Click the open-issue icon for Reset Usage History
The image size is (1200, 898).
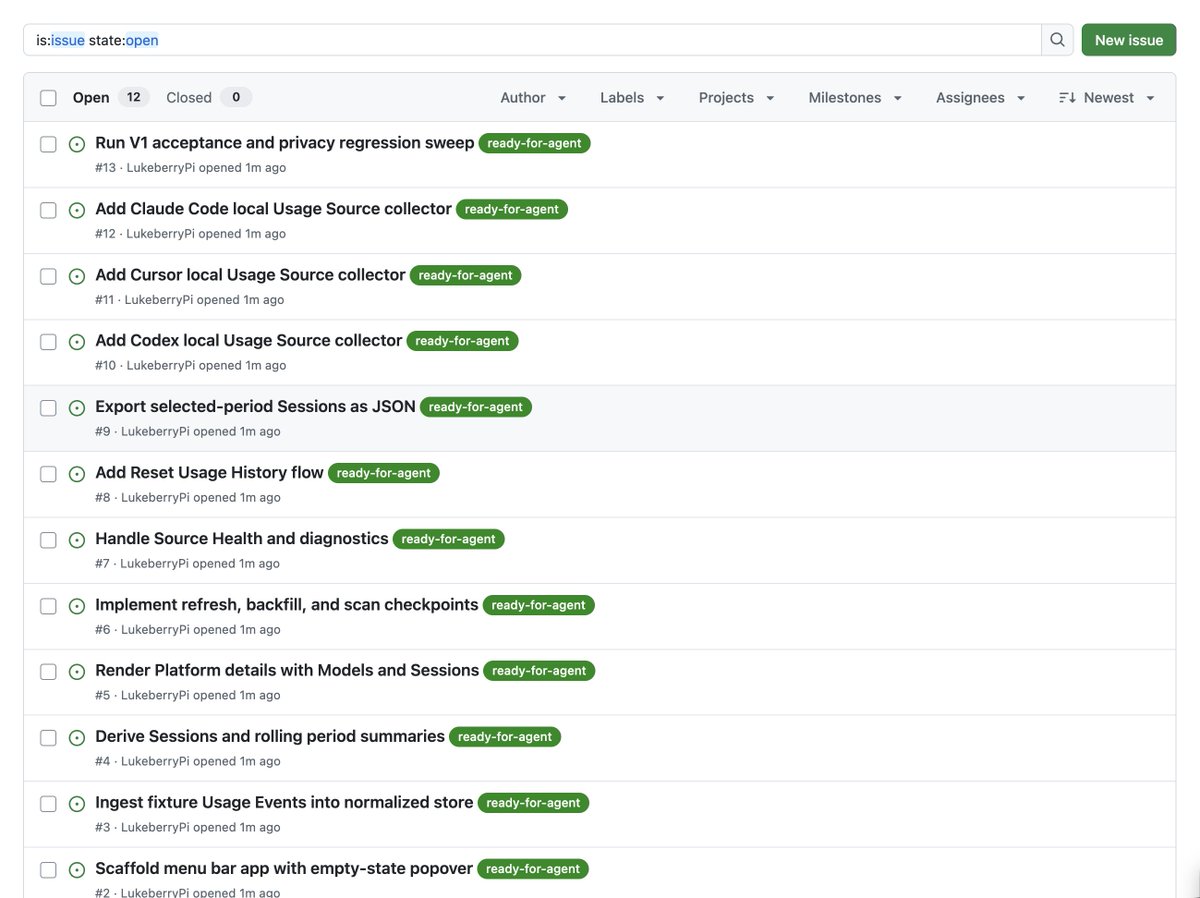(77, 474)
